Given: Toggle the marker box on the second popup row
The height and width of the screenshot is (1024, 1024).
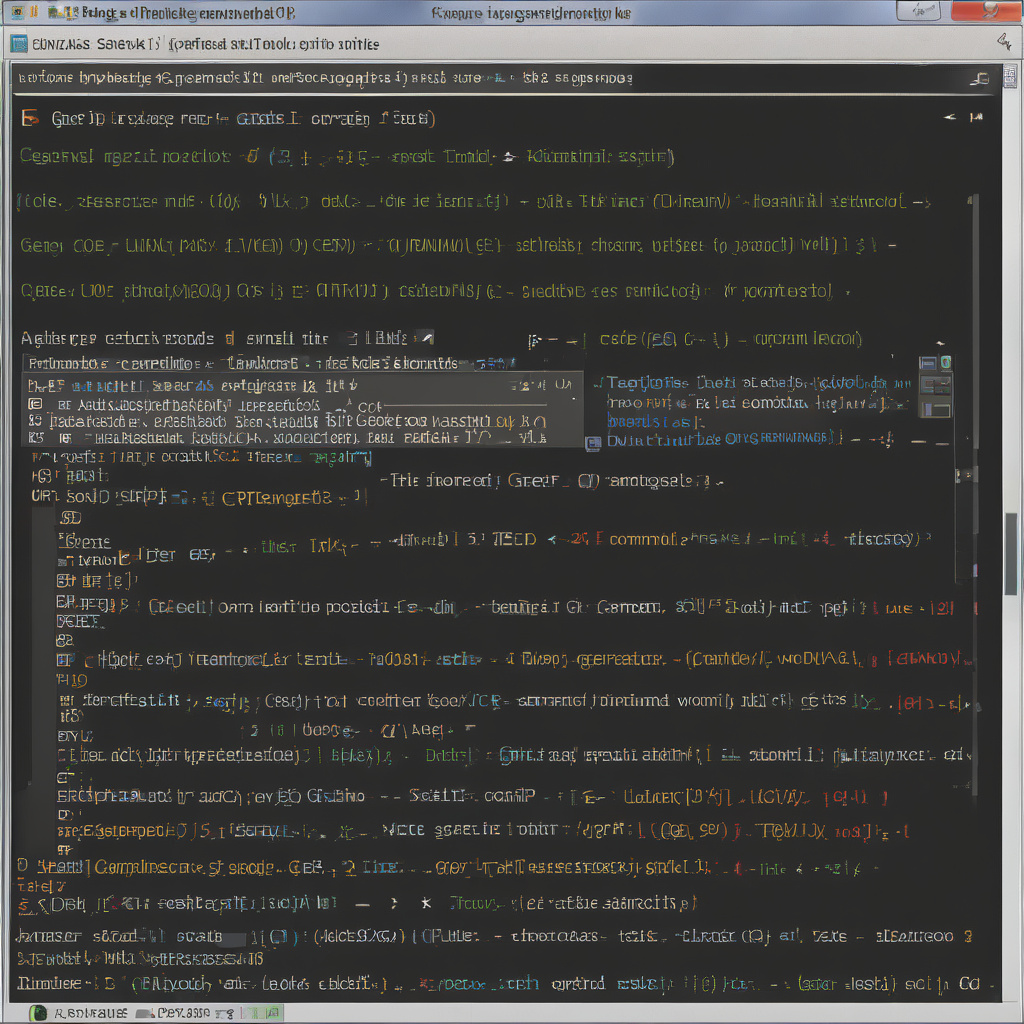Looking at the screenshot, I should [36, 405].
